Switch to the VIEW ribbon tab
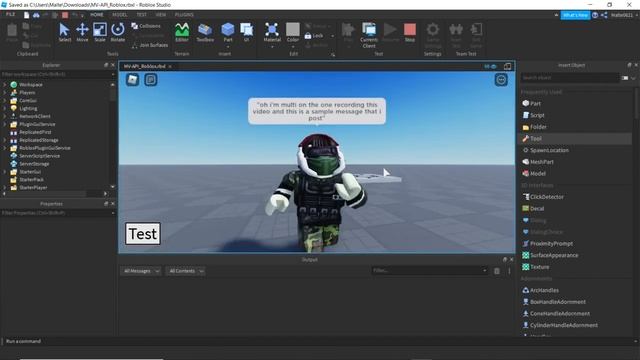640x360 pixels. [160, 15]
